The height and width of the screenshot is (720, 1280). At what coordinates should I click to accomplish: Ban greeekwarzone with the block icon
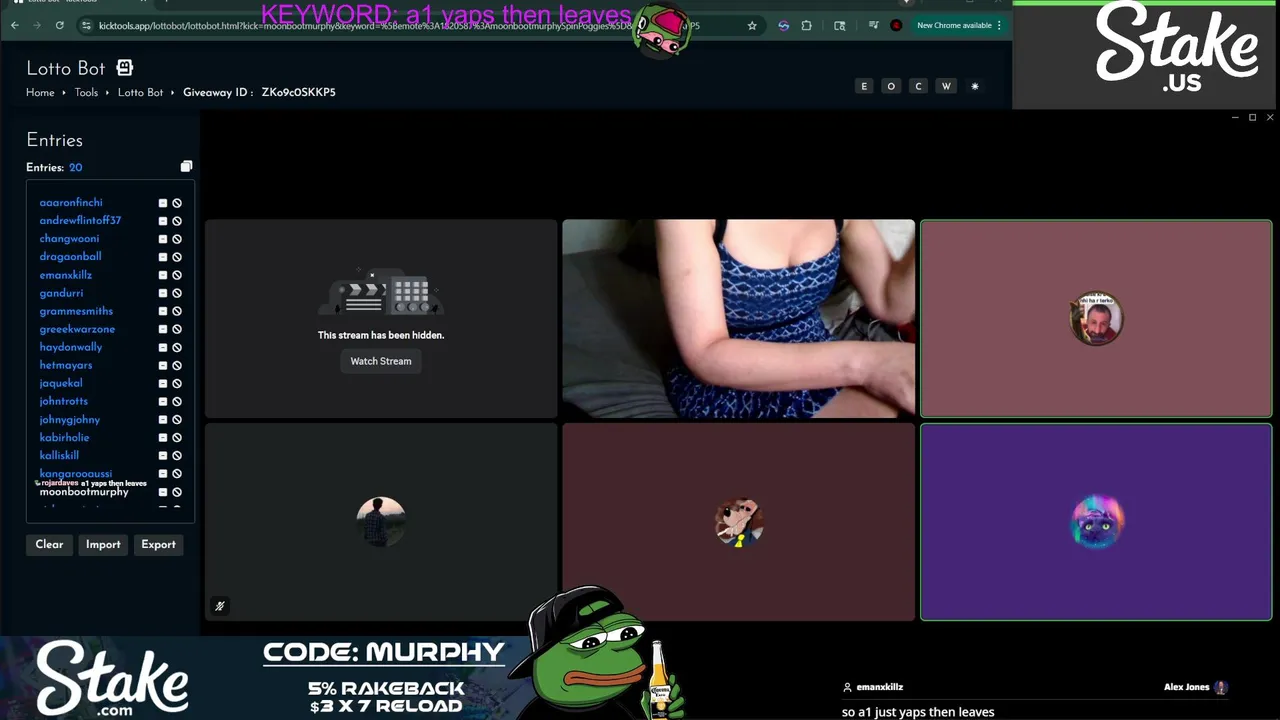click(177, 329)
